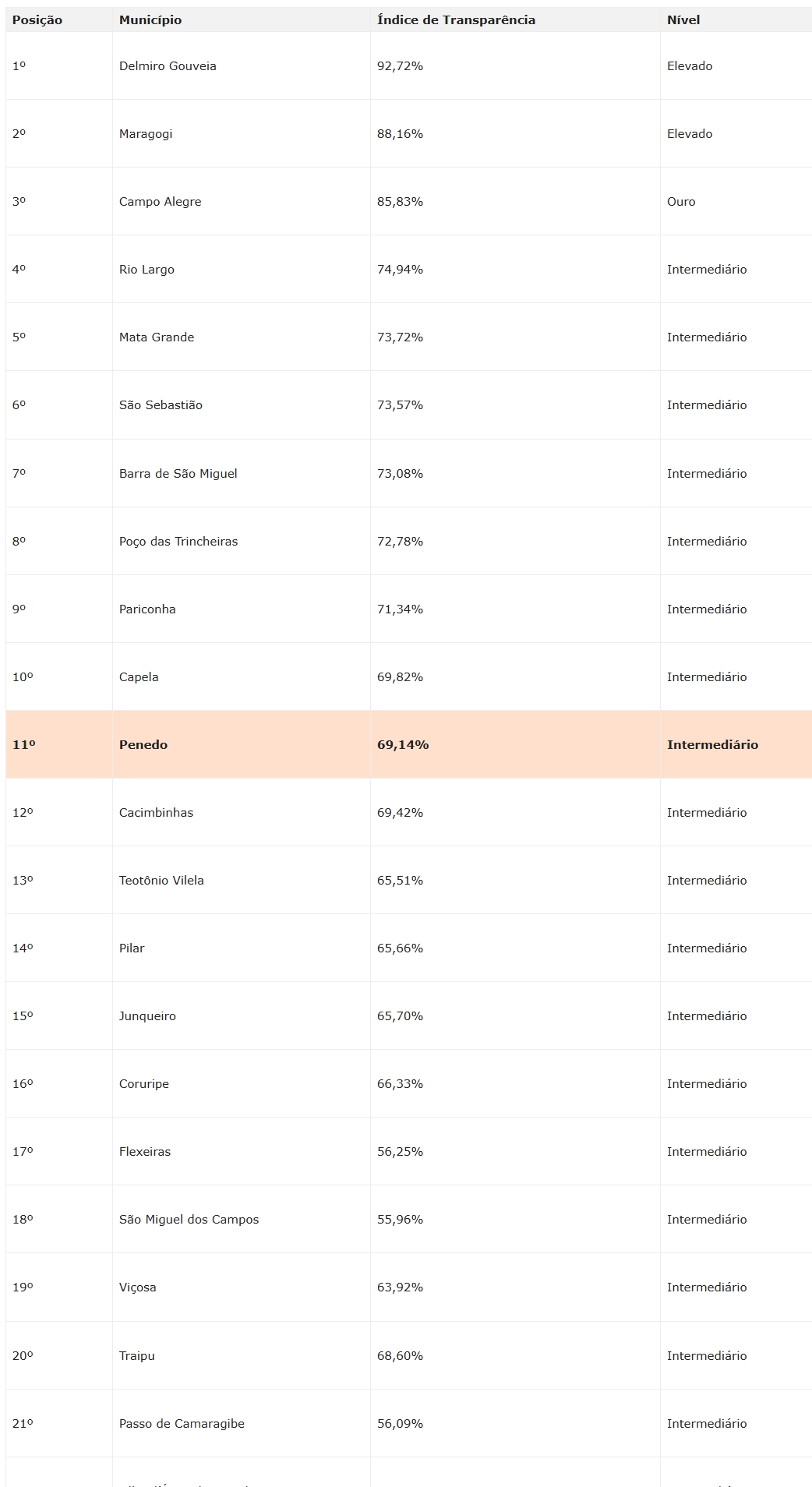812x1487 pixels.
Task: Select the 69,14% value in highlighted row
Action: pyautogui.click(x=403, y=745)
